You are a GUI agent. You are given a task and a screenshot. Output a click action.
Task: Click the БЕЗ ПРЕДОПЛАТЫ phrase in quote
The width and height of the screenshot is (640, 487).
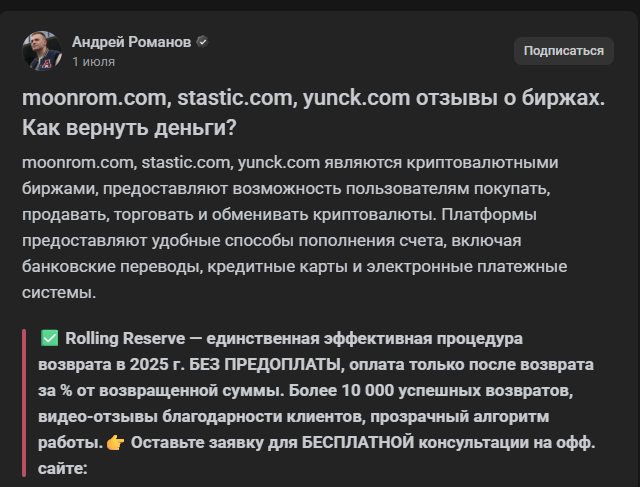267,364
